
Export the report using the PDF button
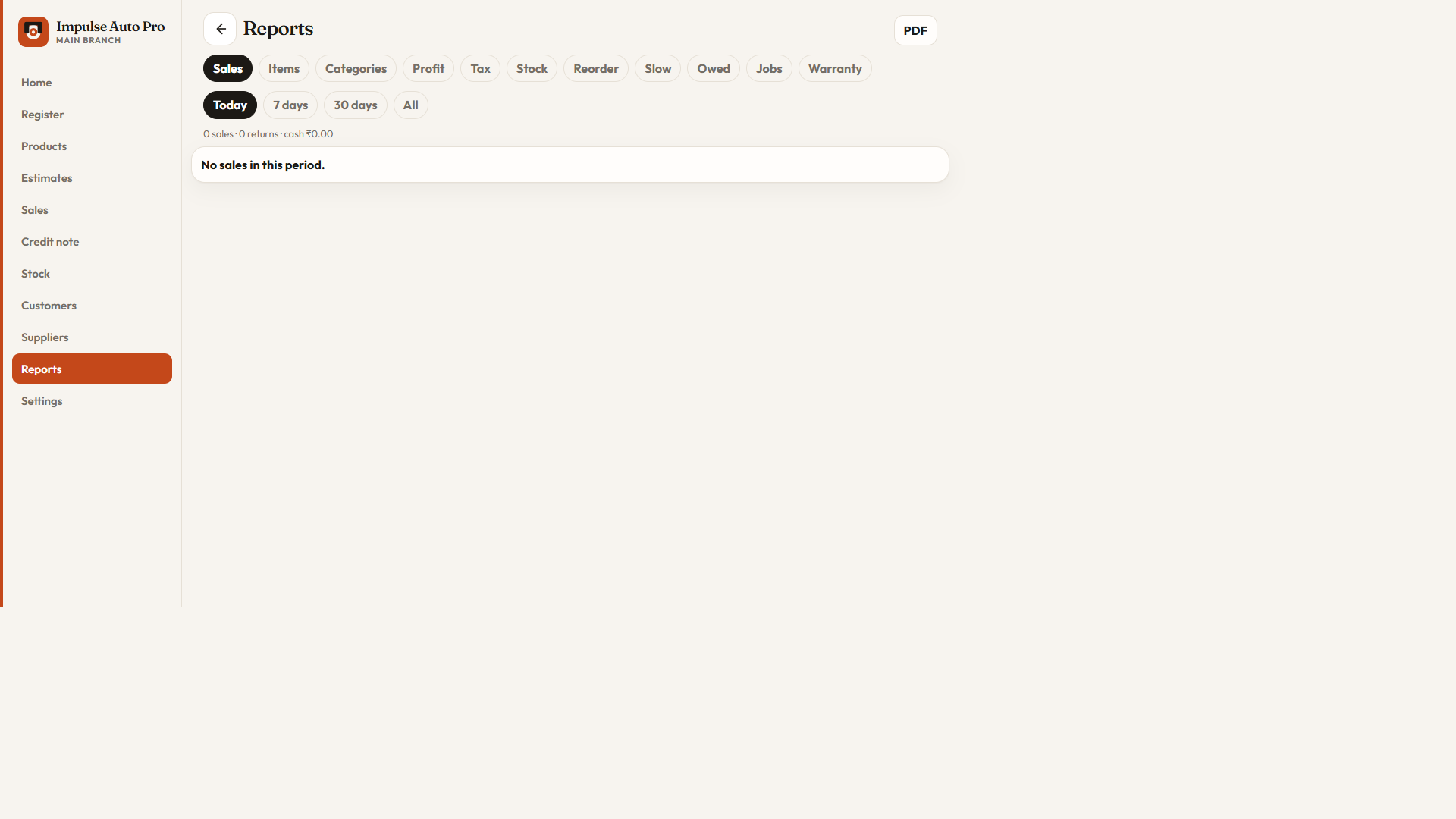(915, 30)
